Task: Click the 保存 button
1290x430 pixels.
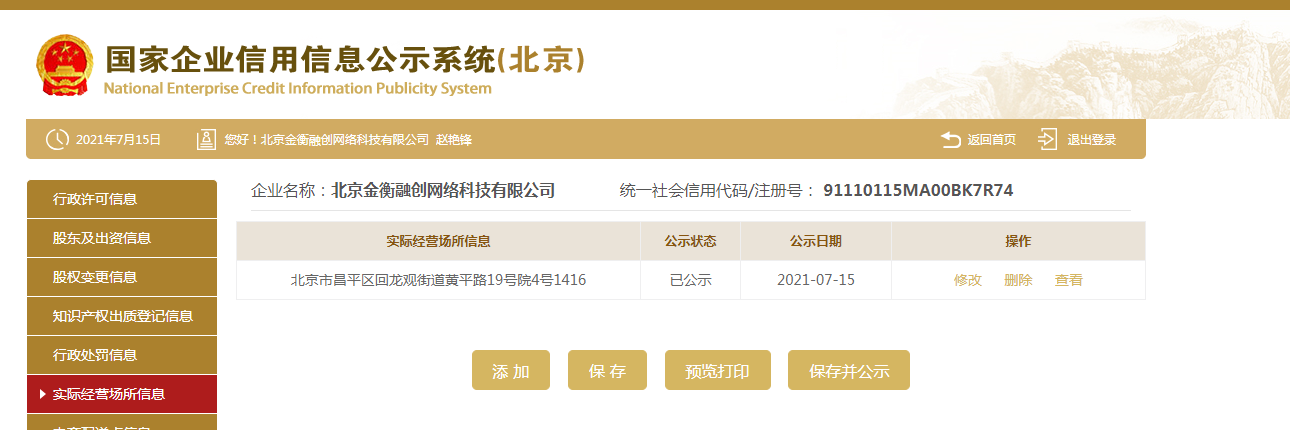Action: (607, 370)
